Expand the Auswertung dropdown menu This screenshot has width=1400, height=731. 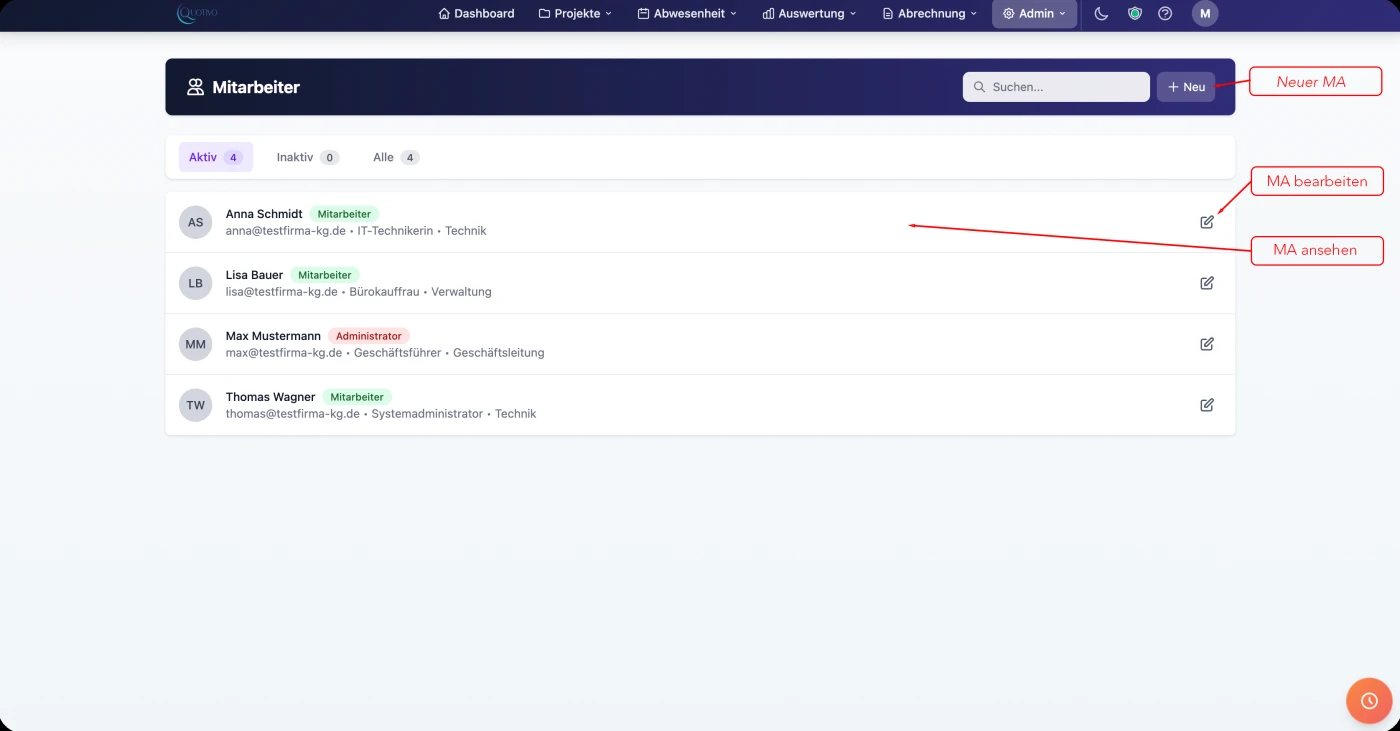(809, 14)
